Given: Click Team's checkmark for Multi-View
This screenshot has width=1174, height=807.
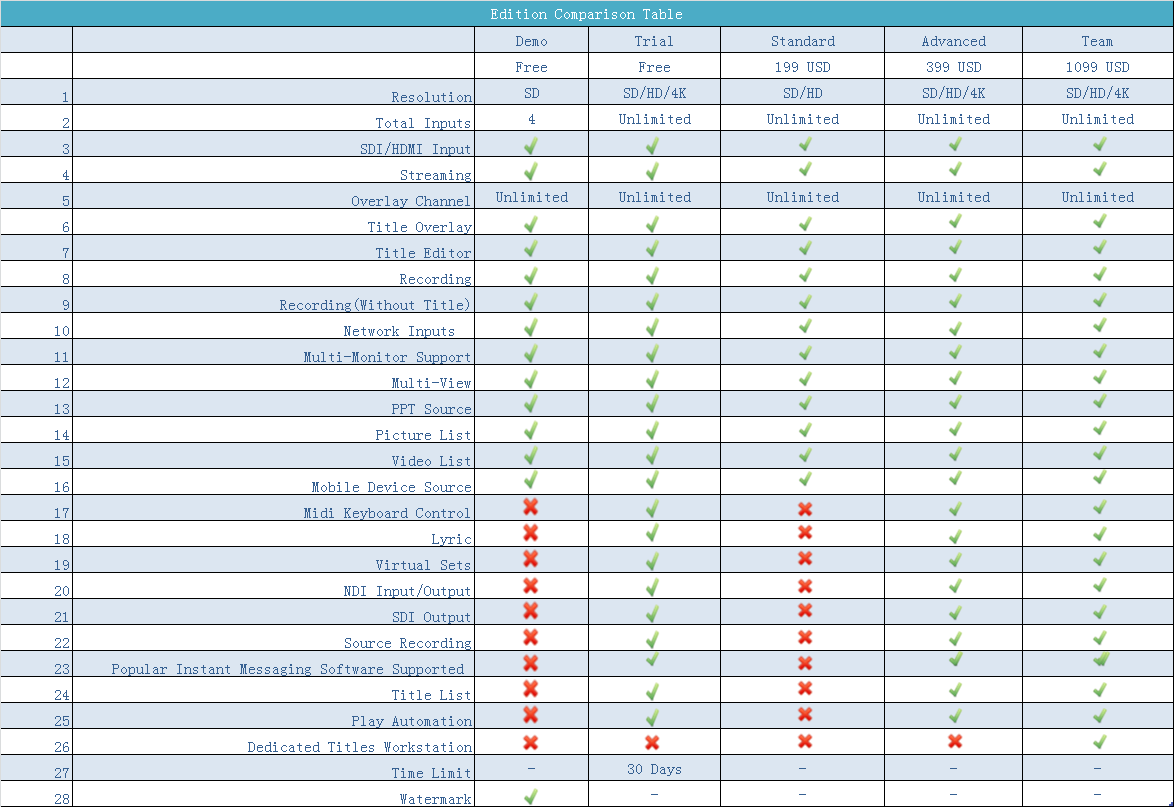Looking at the screenshot, I should click(x=1099, y=378).
